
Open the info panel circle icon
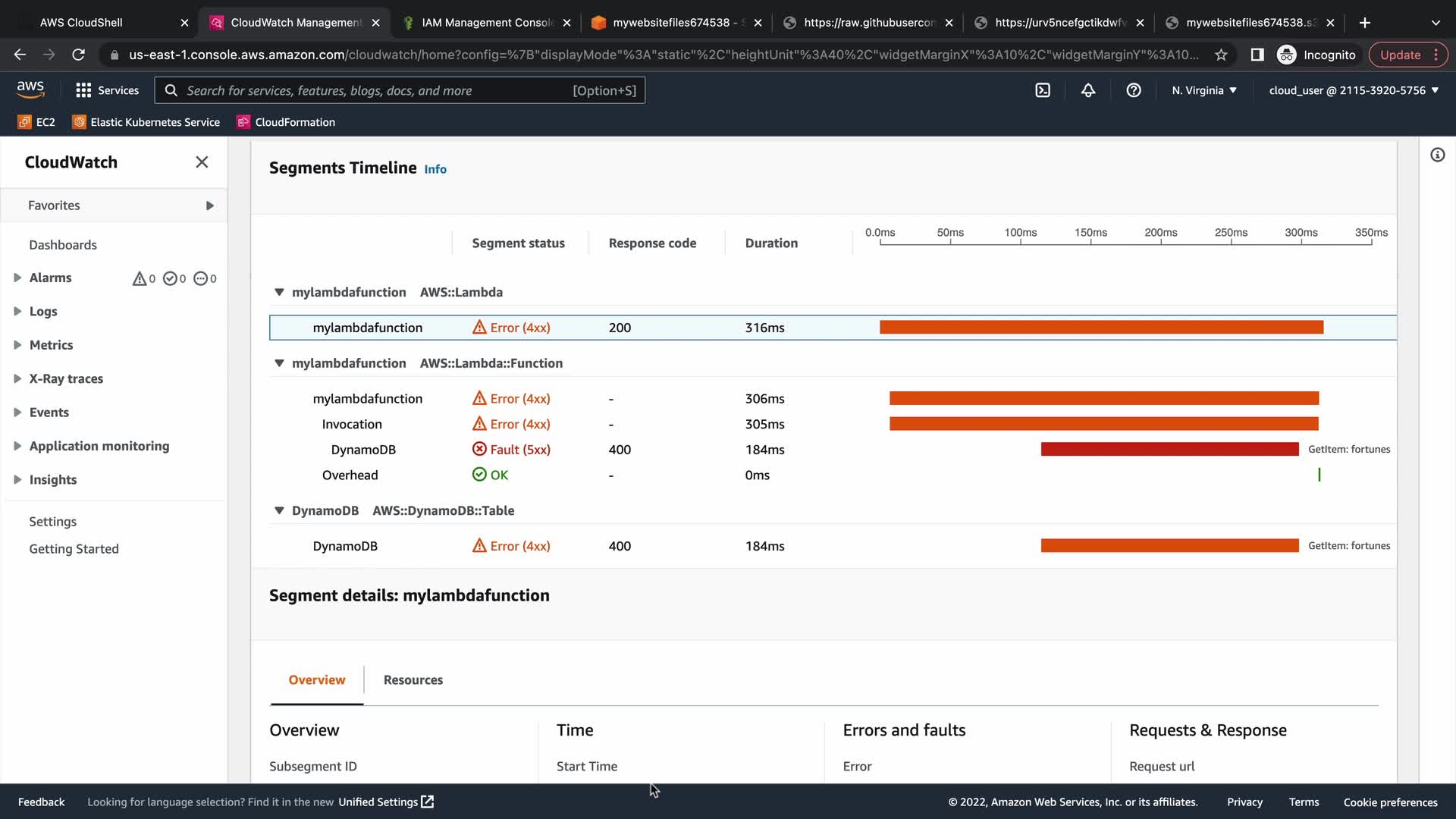point(1437,155)
